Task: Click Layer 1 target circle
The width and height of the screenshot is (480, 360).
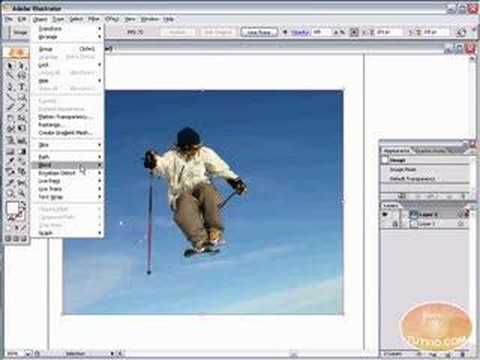Action: (x=461, y=224)
